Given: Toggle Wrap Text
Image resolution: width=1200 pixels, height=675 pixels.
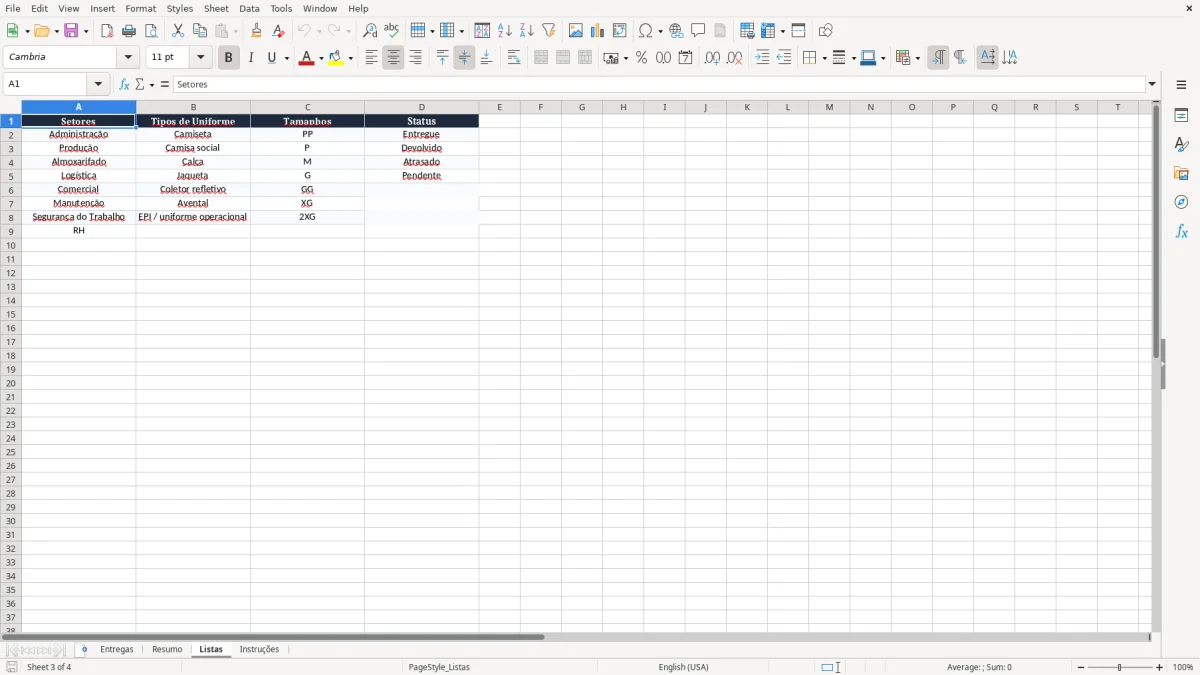Looking at the screenshot, I should (x=514, y=58).
